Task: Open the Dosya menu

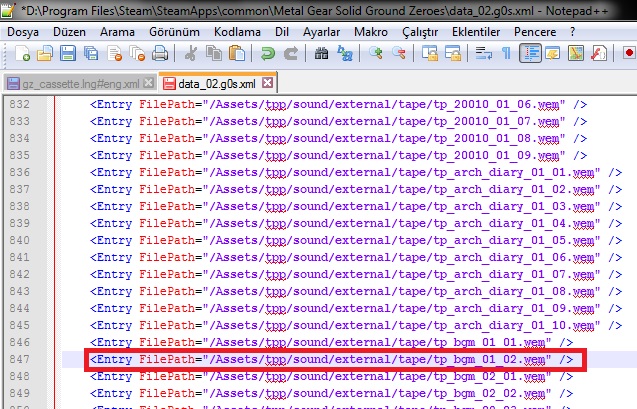Action: [x=23, y=32]
